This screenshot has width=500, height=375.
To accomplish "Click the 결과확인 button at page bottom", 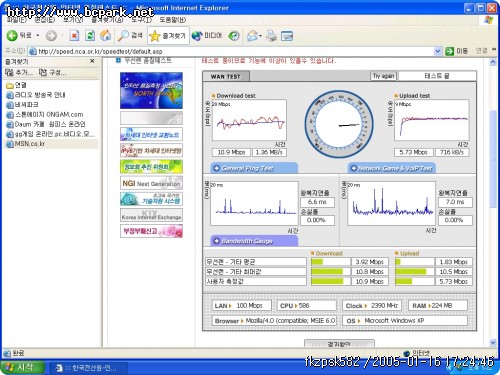I will point(339,344).
